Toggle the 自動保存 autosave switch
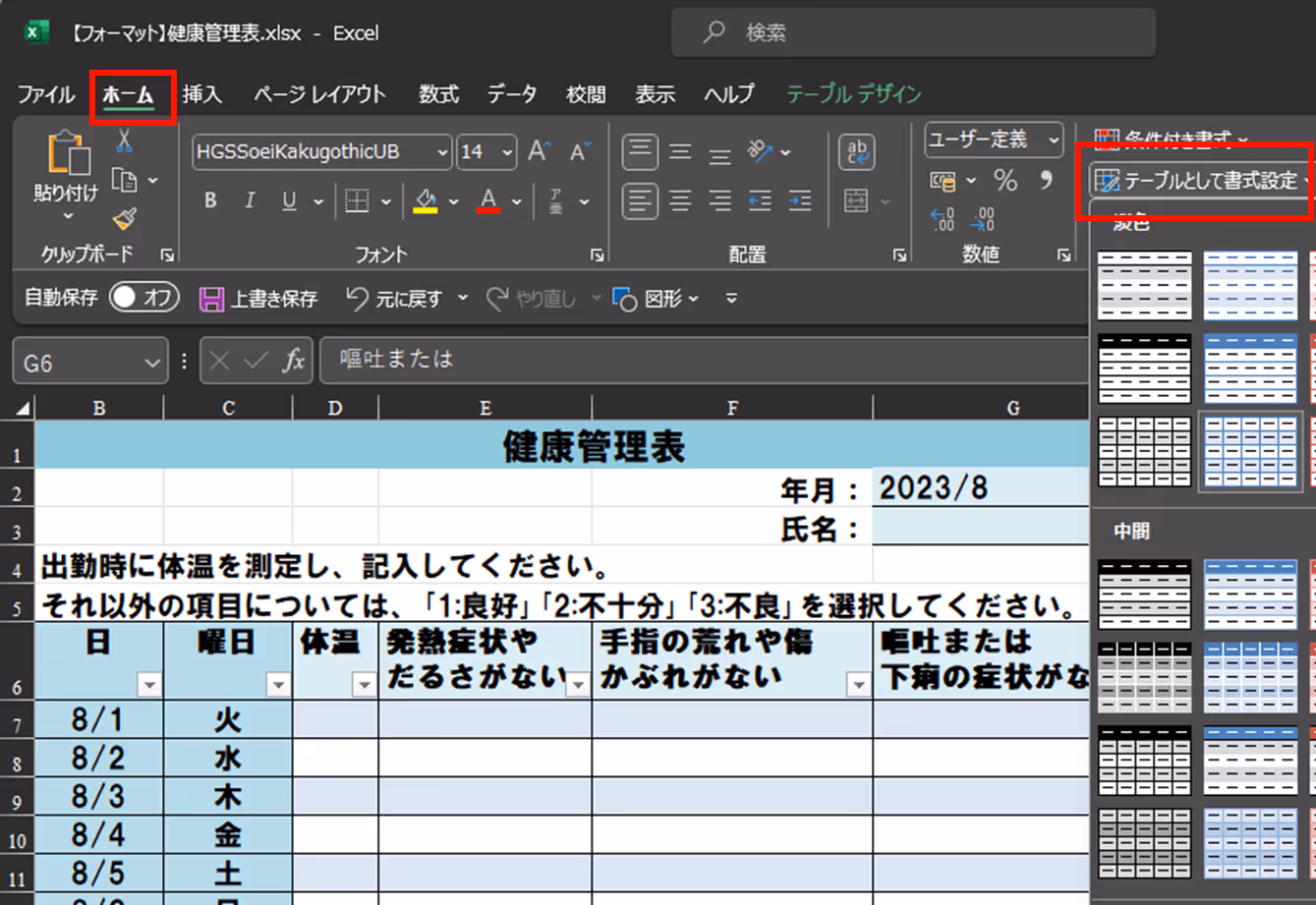This screenshot has width=1316, height=905. click(x=144, y=297)
